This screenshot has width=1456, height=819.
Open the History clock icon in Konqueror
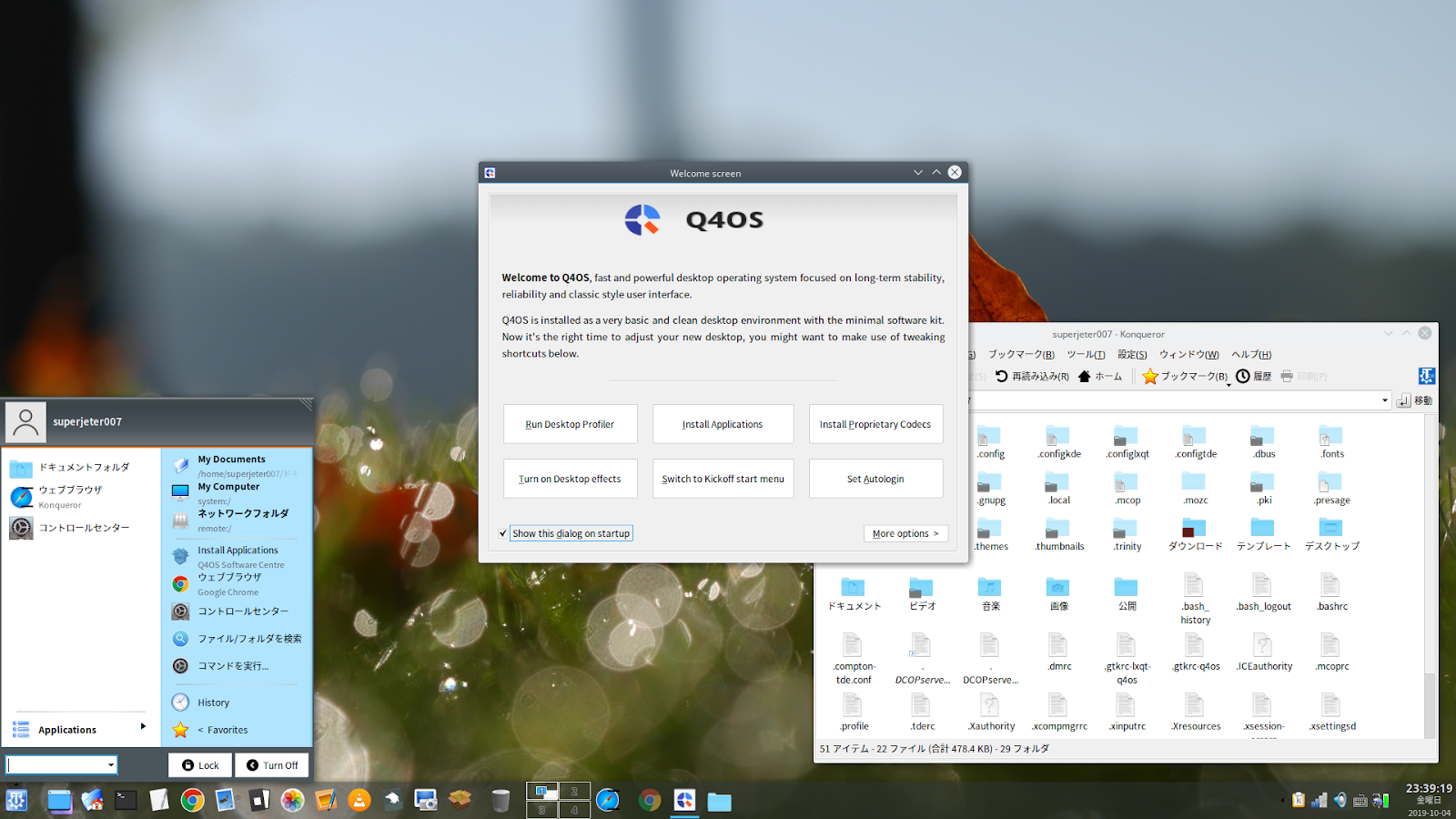(x=1253, y=376)
